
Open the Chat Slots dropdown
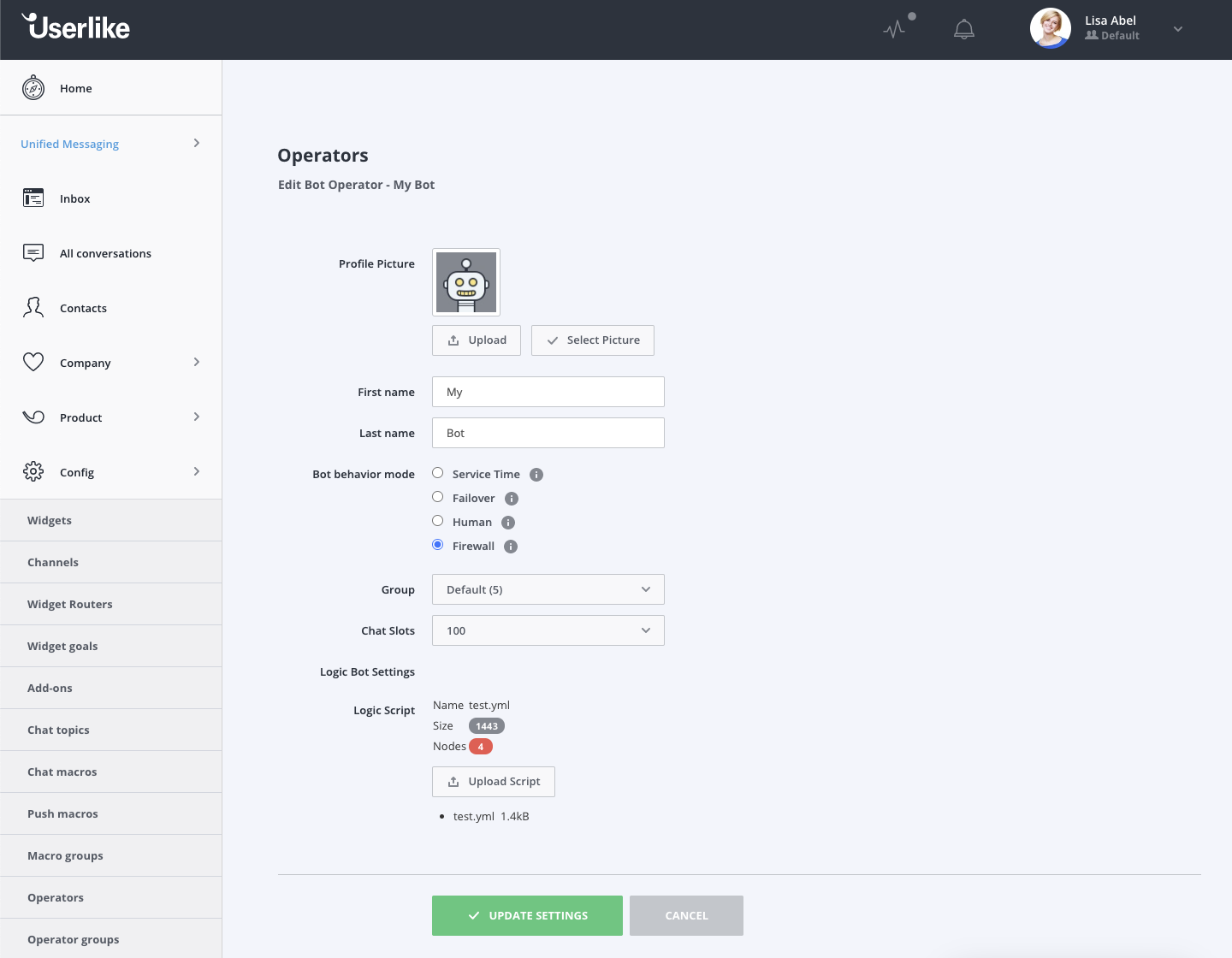pyautogui.click(x=548, y=630)
